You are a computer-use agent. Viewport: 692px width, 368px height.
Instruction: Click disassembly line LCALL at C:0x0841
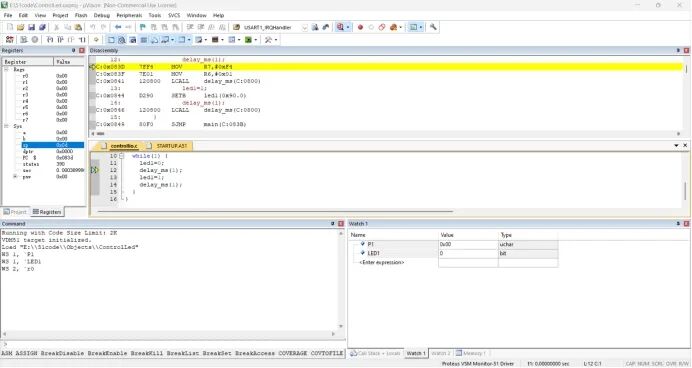(388, 81)
